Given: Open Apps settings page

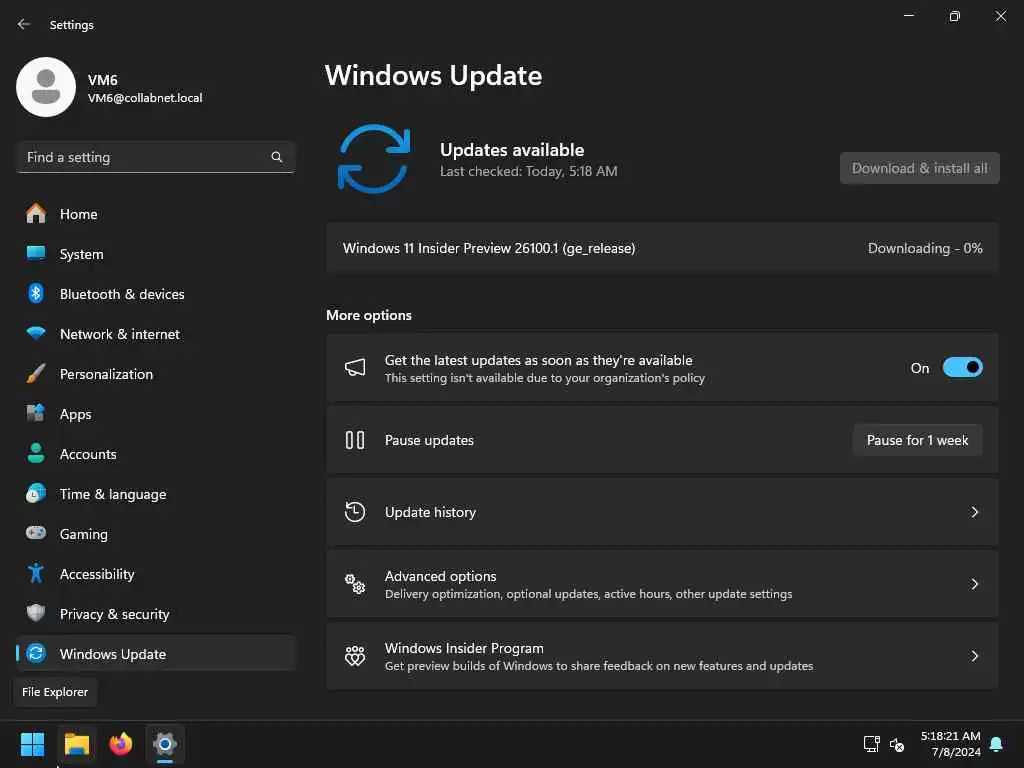Looking at the screenshot, I should tap(155, 413).
